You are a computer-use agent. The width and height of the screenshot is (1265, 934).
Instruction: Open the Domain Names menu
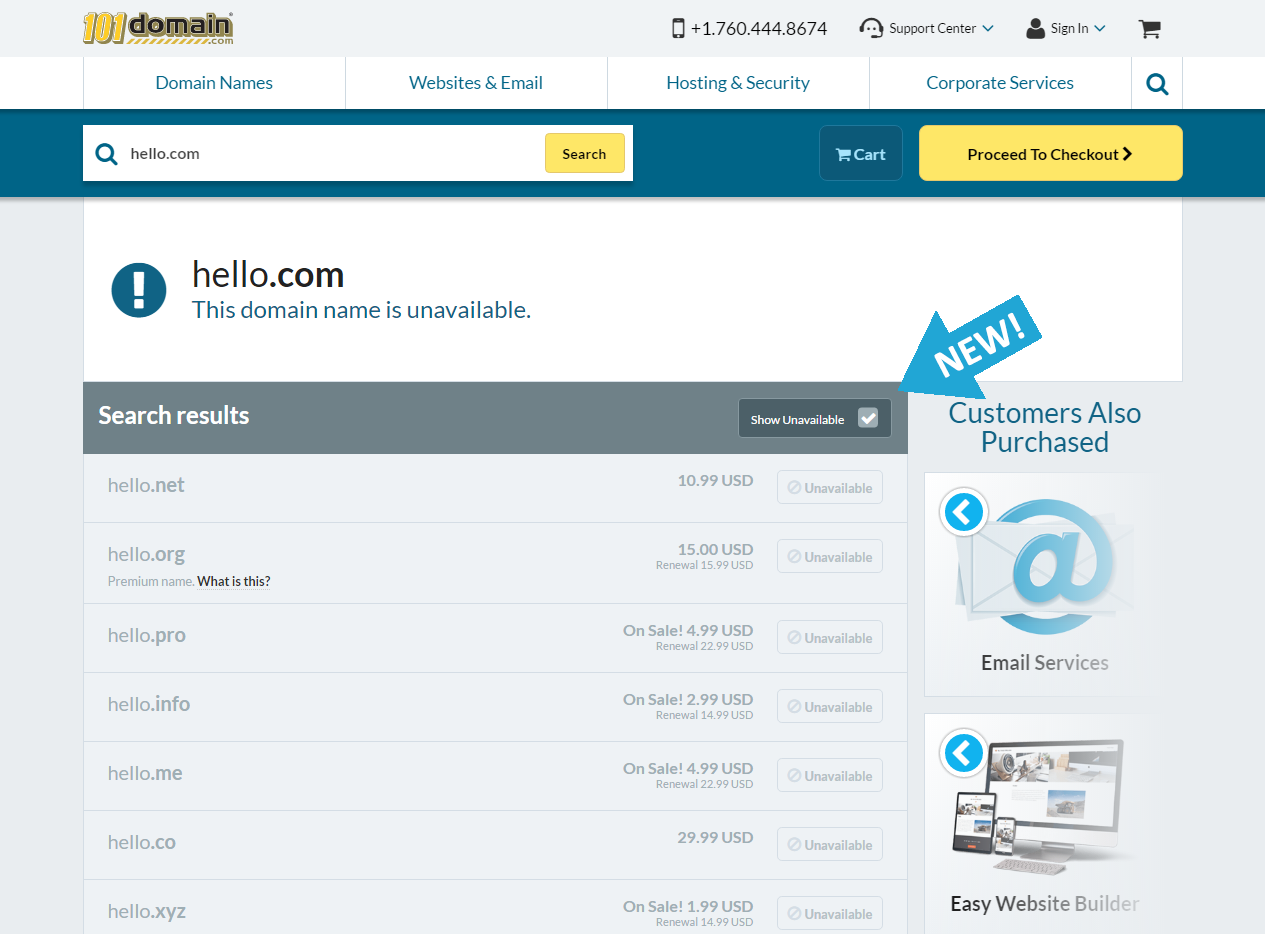[x=214, y=83]
